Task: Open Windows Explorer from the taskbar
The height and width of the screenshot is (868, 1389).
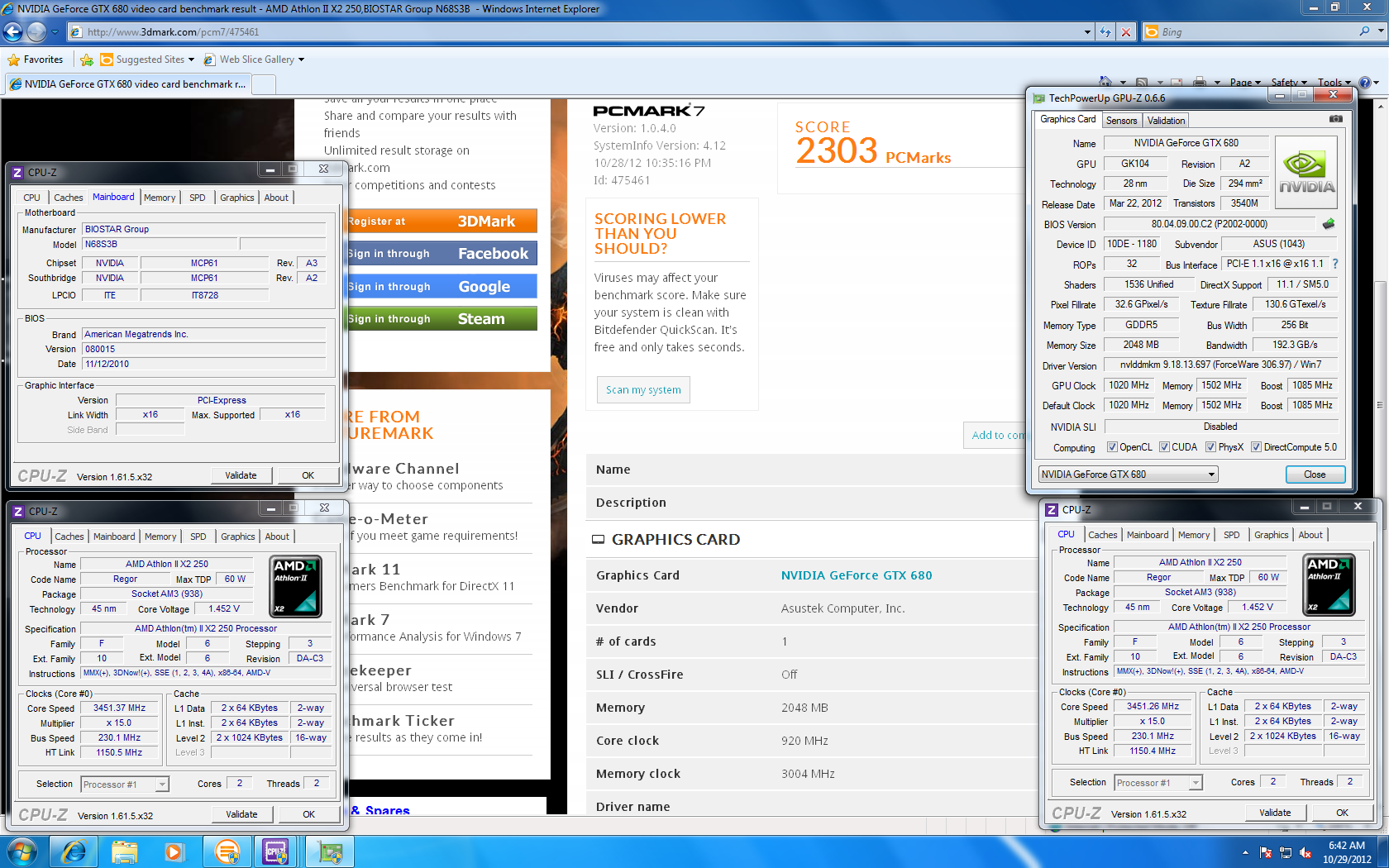Action: click(125, 851)
